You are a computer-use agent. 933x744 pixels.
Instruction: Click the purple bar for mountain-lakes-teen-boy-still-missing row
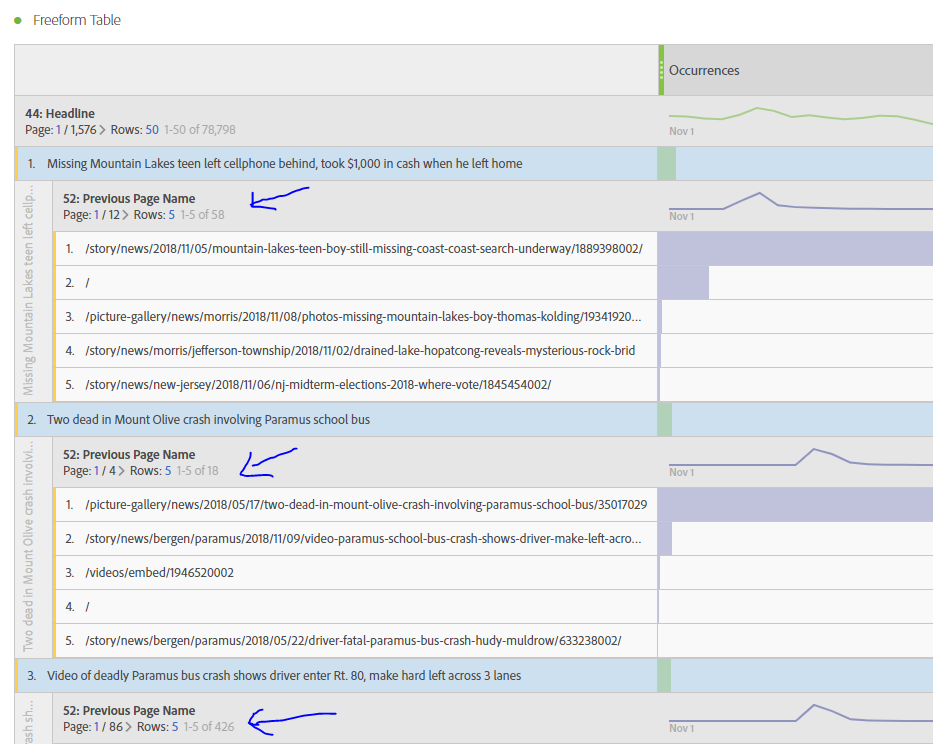(796, 249)
